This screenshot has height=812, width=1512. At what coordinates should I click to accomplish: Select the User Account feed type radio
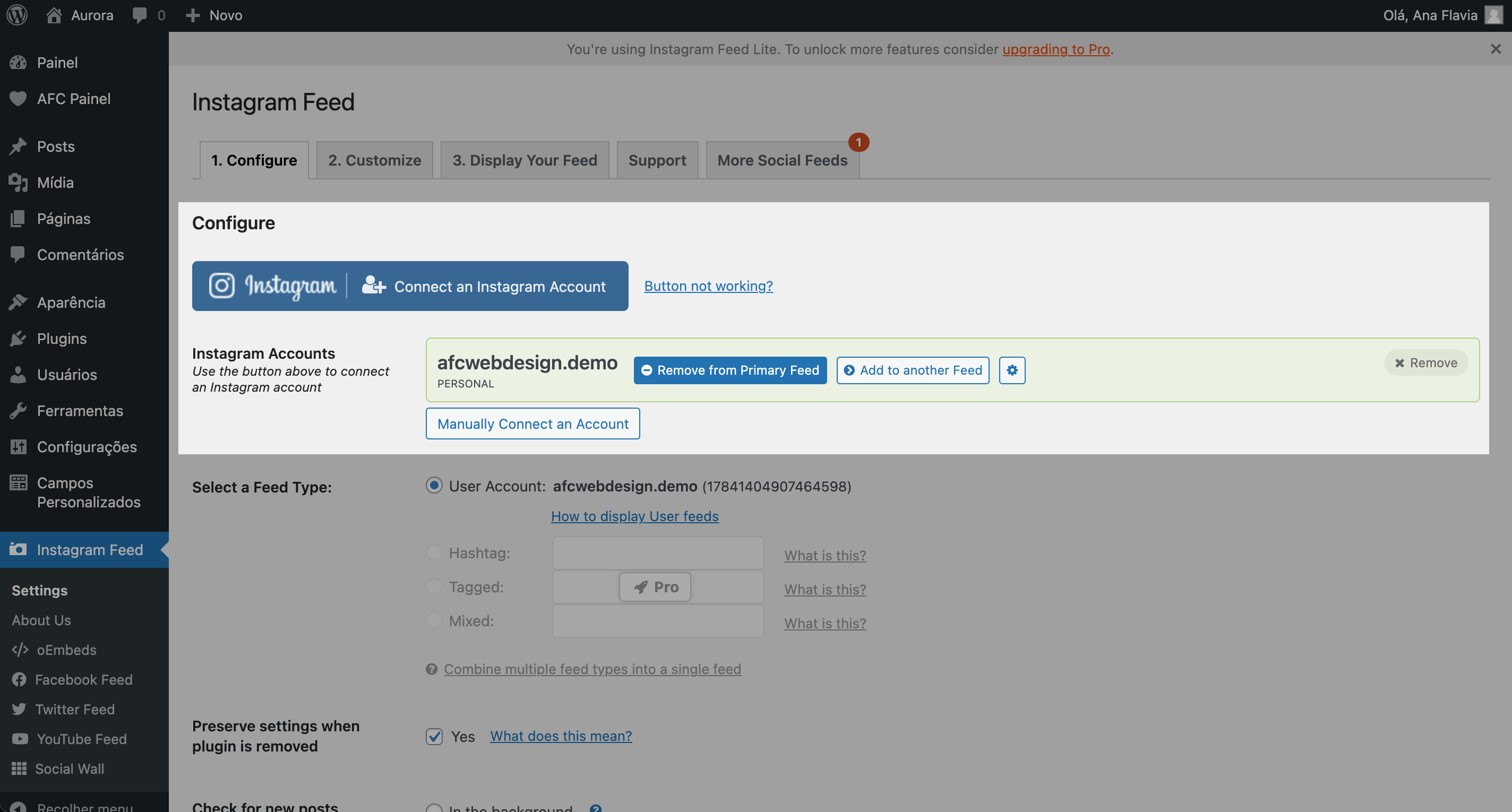[434, 486]
